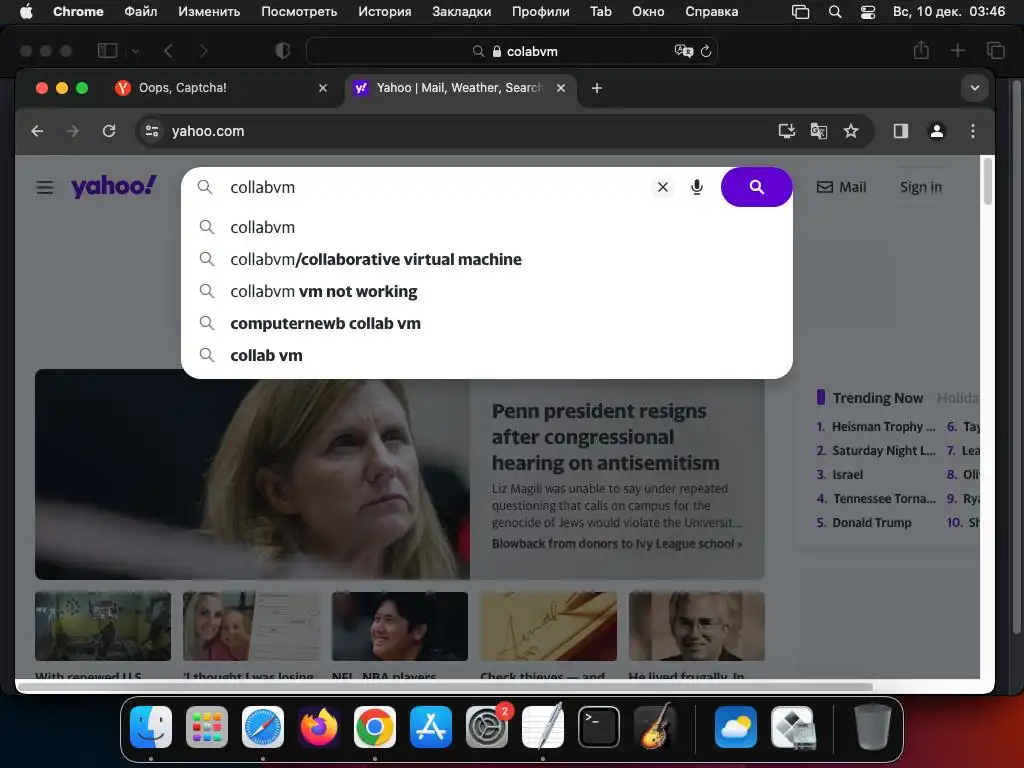1024x768 pixels.
Task: Switch to the Oops, Captcha! tab
Action: pyautogui.click(x=220, y=88)
